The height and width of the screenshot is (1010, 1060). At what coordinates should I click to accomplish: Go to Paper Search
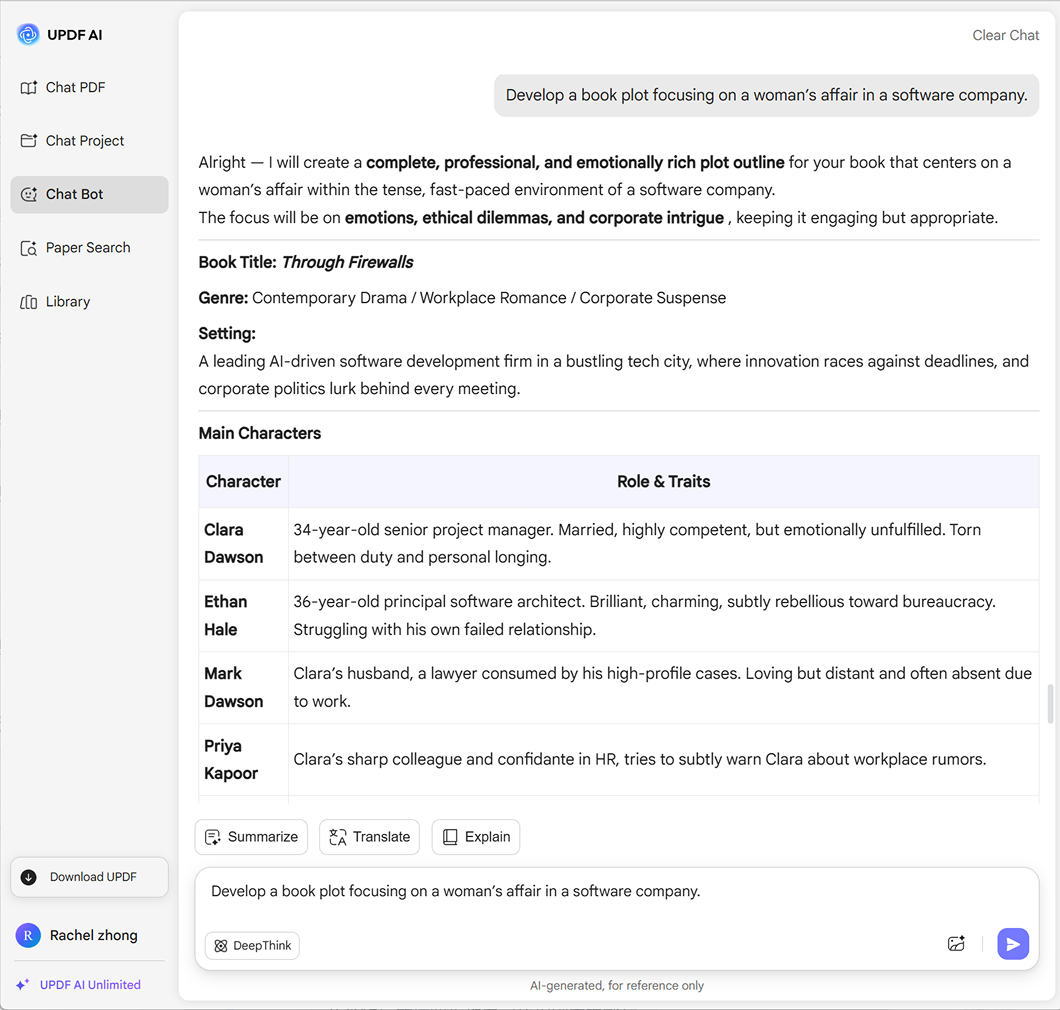(x=88, y=248)
